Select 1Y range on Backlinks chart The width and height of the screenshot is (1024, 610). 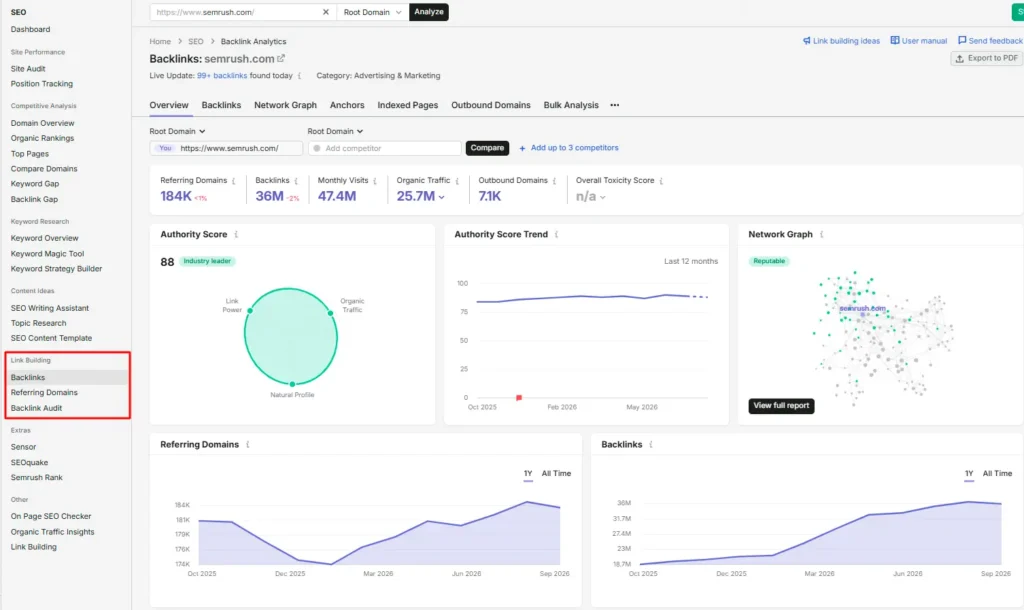point(969,474)
